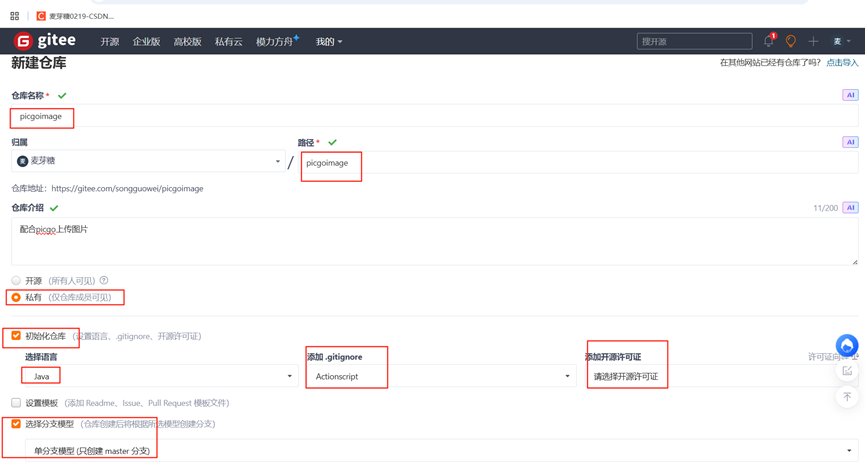
Task: Open the 归属 owner dropdown
Action: coord(148,161)
